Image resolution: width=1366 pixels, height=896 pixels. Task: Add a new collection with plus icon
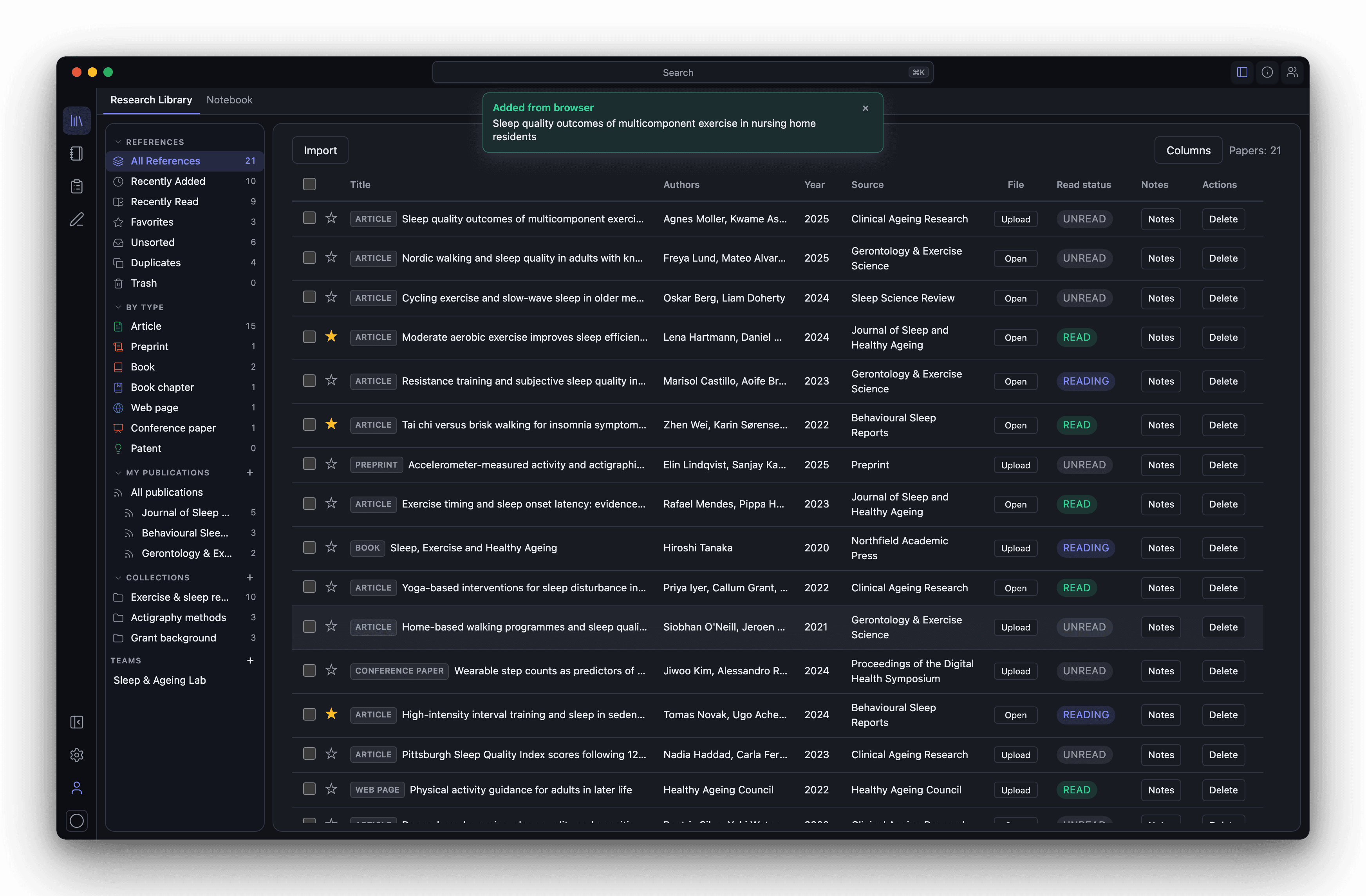click(x=250, y=578)
